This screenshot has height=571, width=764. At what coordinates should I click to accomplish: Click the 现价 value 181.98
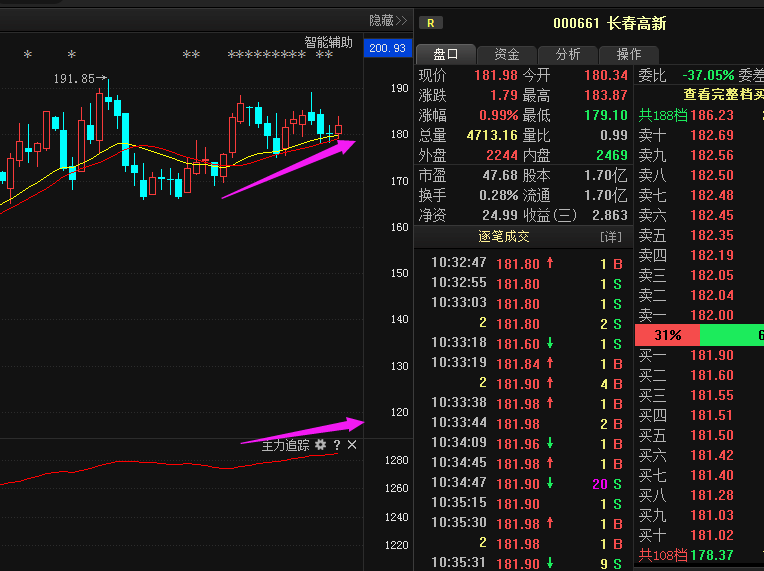(496, 75)
